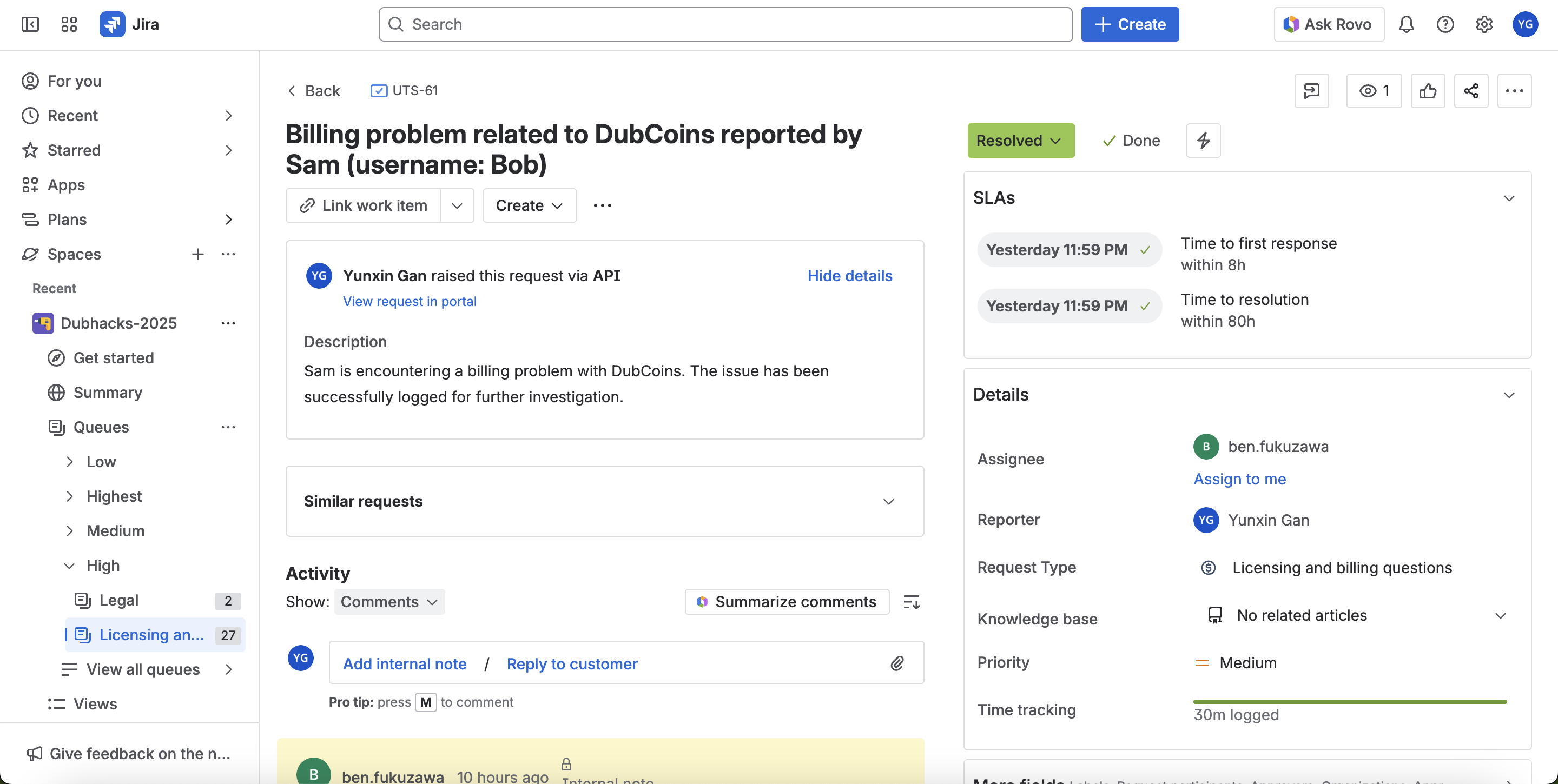Click the Assign to me link
The image size is (1558, 784).
click(x=1239, y=479)
